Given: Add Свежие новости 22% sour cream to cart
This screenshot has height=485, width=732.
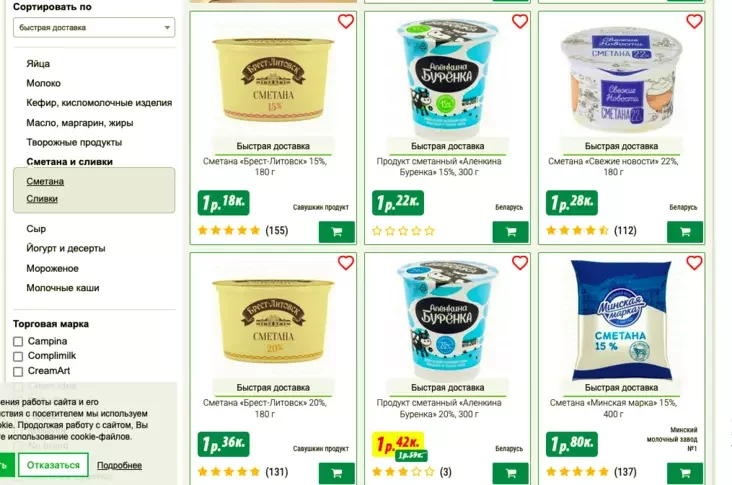Looking at the screenshot, I should point(685,232).
